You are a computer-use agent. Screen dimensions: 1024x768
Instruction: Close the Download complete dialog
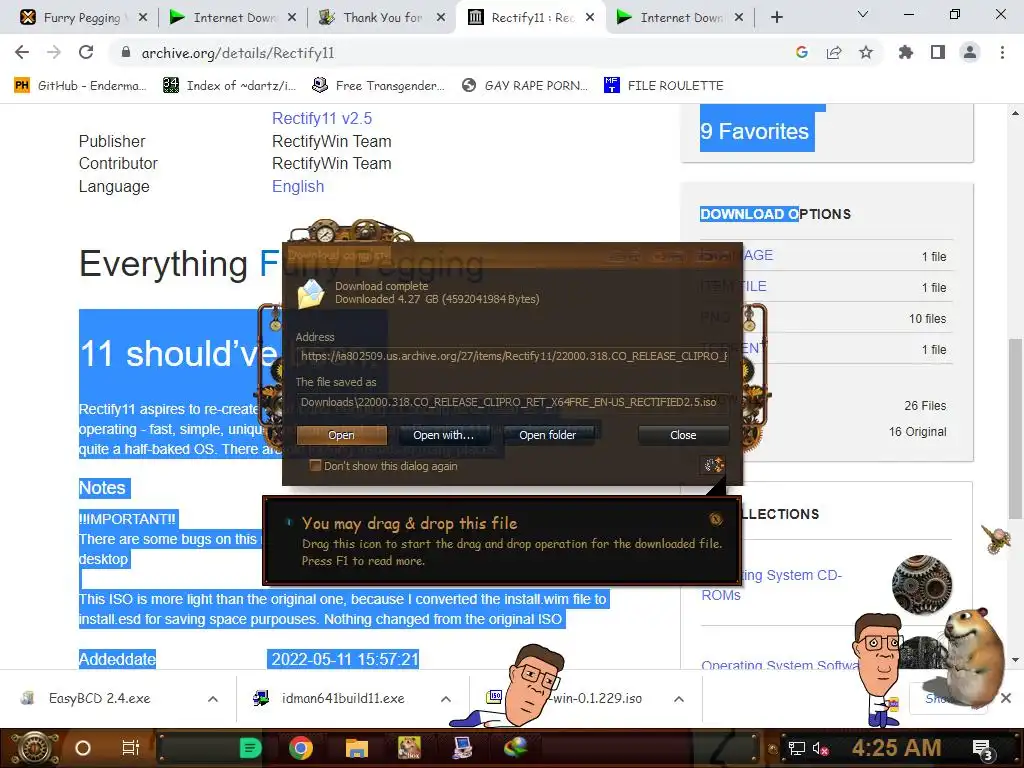tap(683, 435)
